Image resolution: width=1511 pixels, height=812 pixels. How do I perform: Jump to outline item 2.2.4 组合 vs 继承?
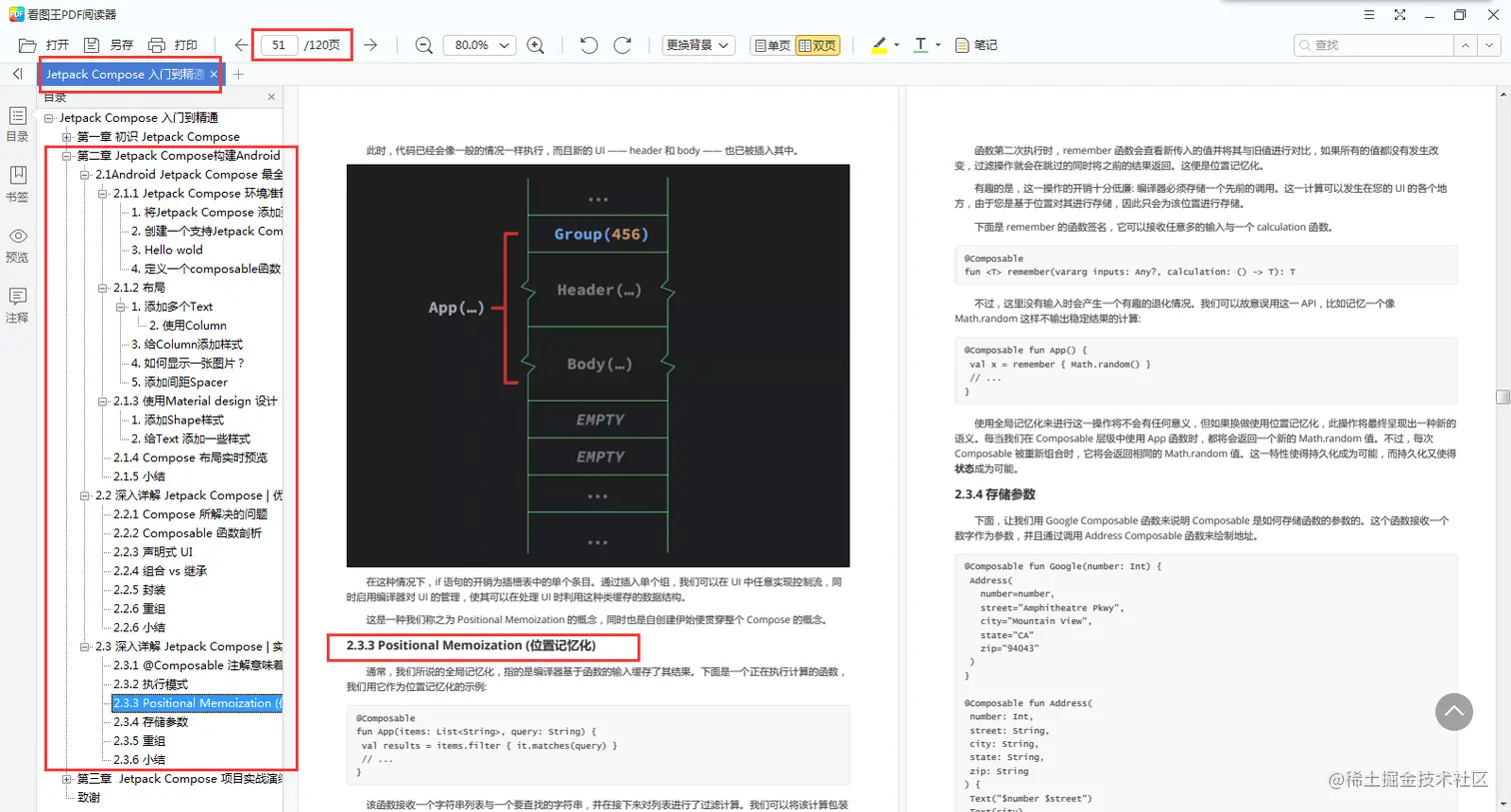[160, 571]
